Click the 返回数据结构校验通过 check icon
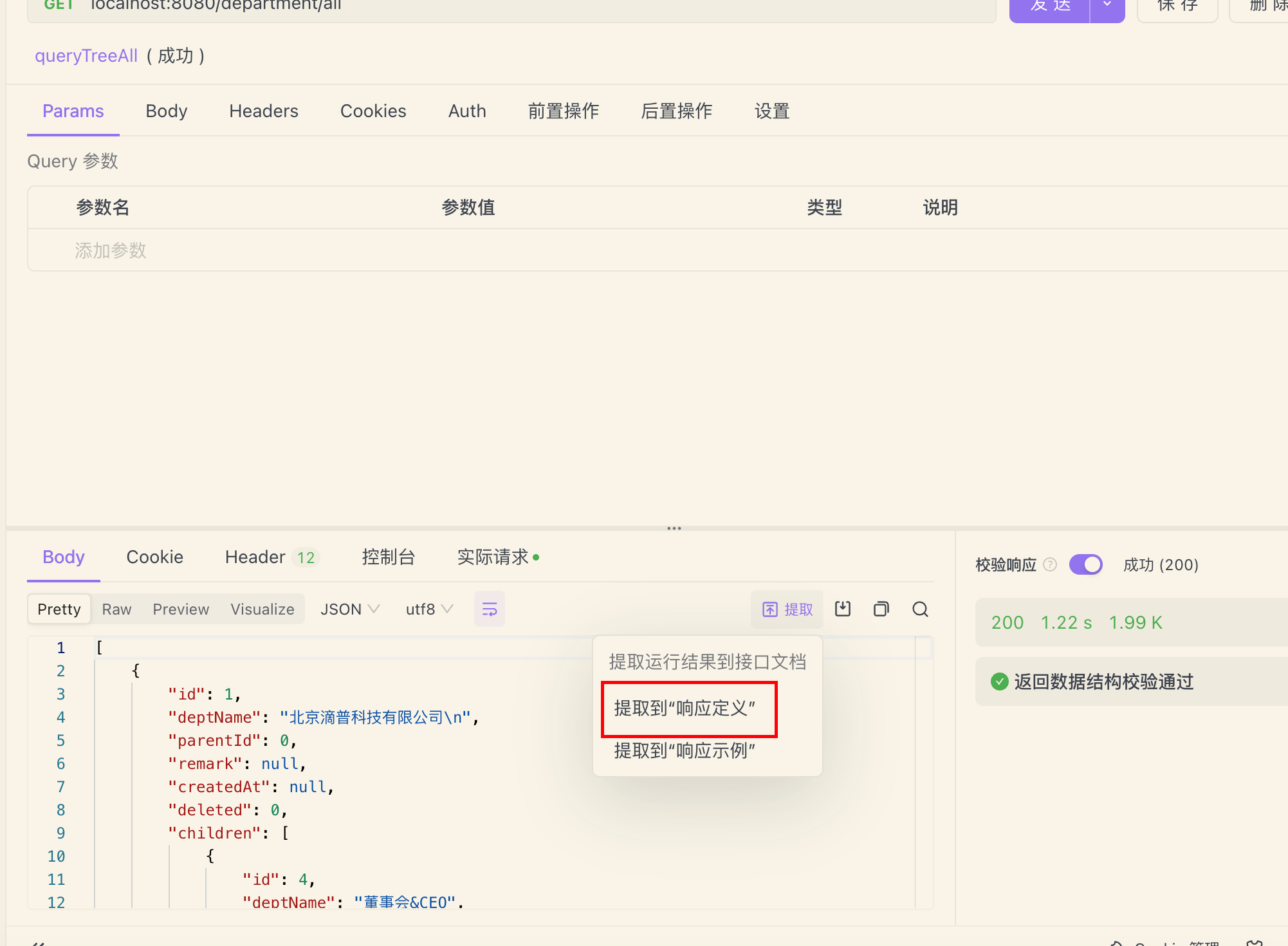The width and height of the screenshot is (1288, 946). [1000, 682]
